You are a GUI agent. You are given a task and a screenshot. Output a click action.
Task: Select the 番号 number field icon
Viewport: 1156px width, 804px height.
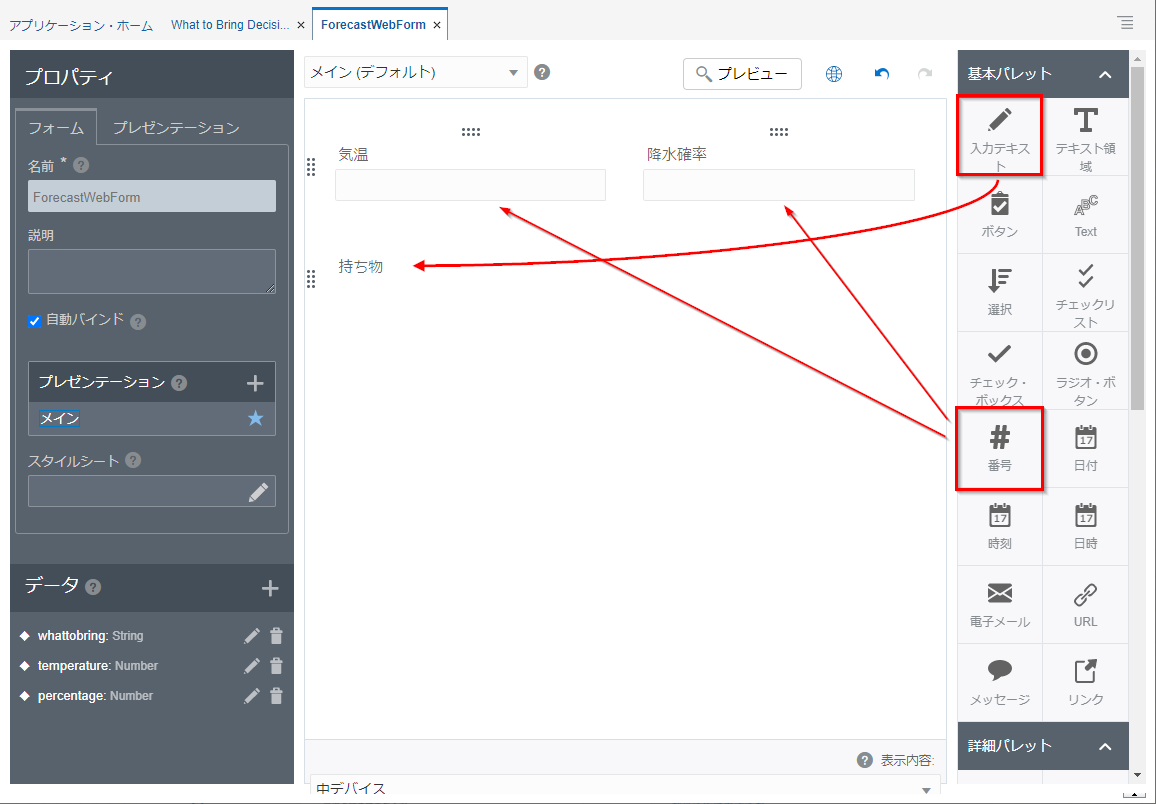[999, 447]
